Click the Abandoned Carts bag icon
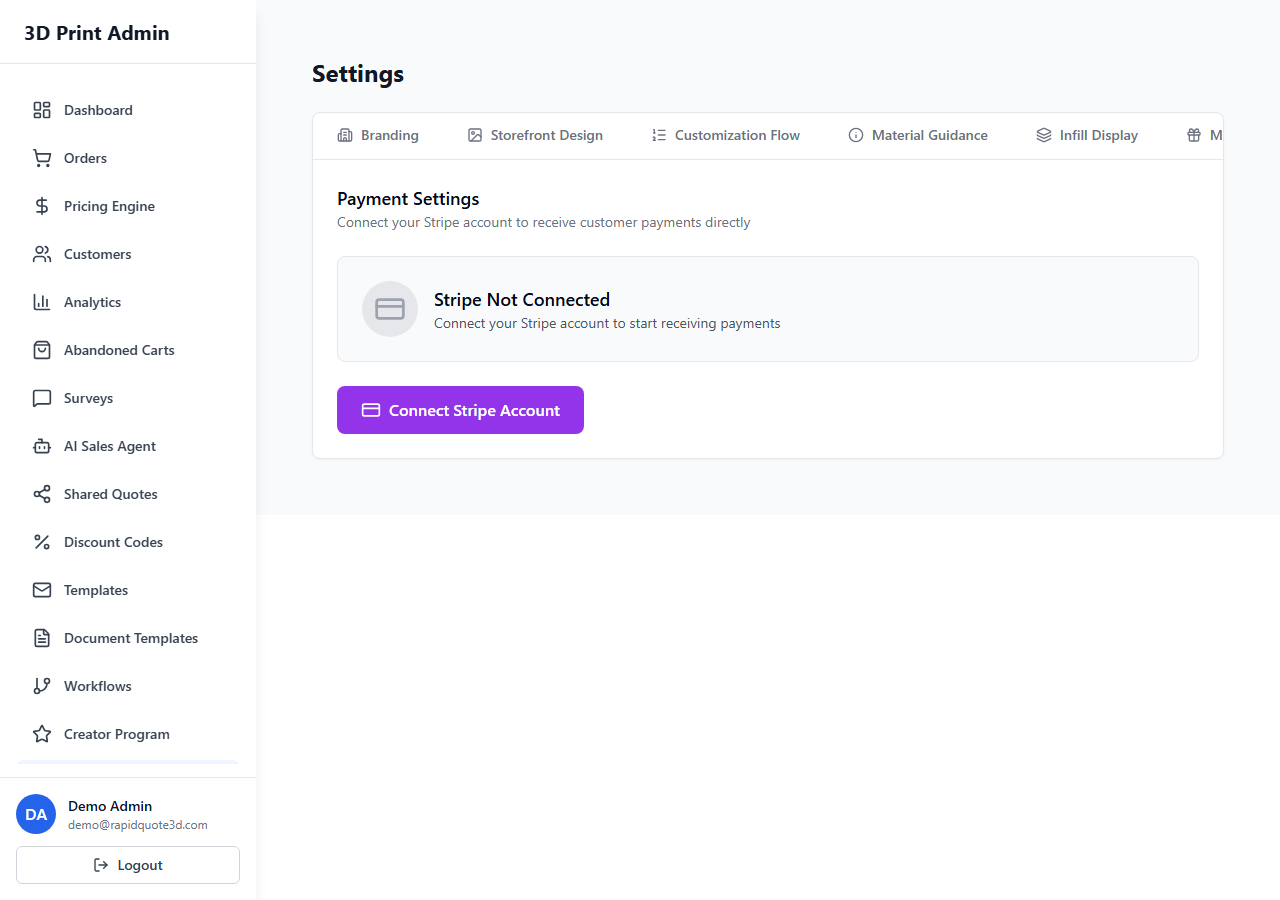The image size is (1280, 900). point(42,350)
